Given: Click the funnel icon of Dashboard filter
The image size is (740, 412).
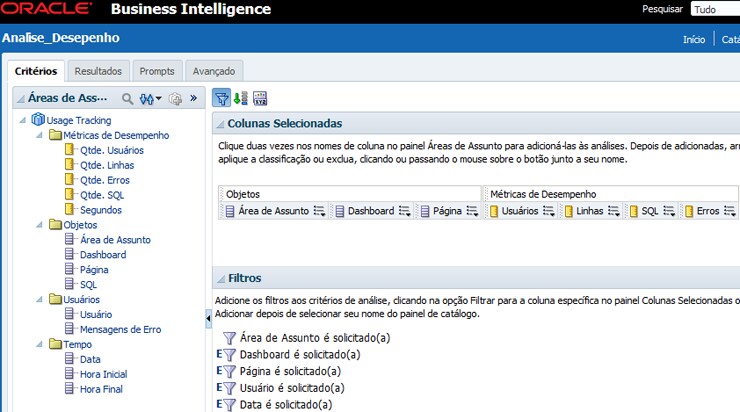Looking at the screenshot, I should tap(229, 355).
